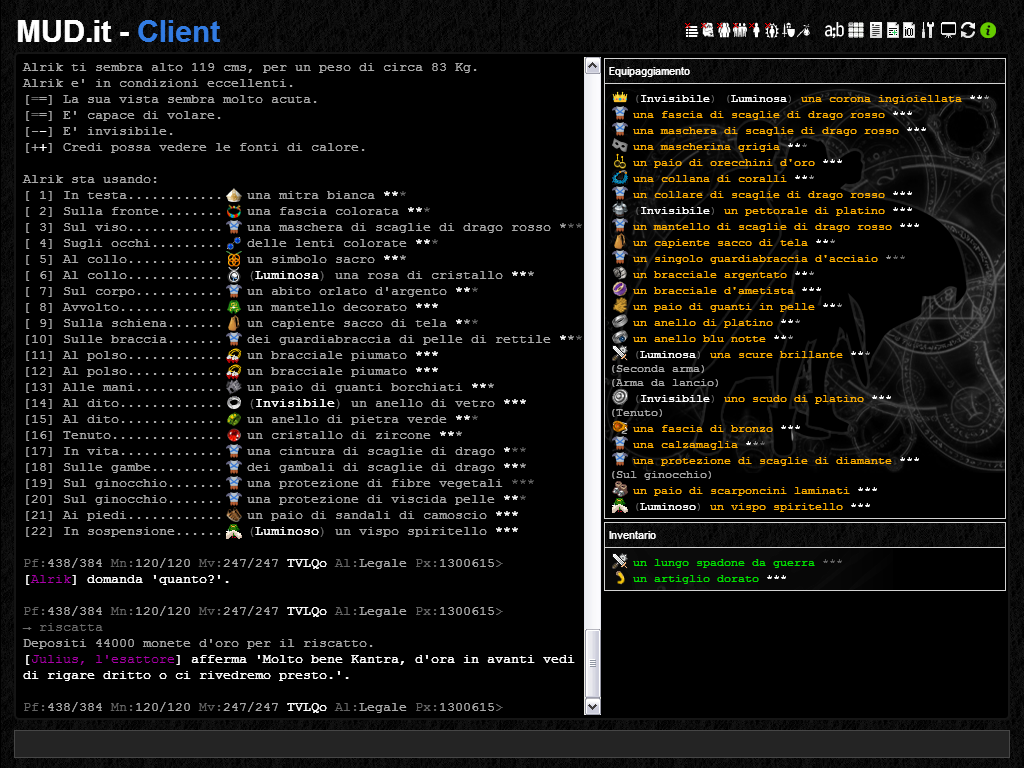
Task: Click the purple 'Alrik' speaker name
Action: [x=51, y=579]
